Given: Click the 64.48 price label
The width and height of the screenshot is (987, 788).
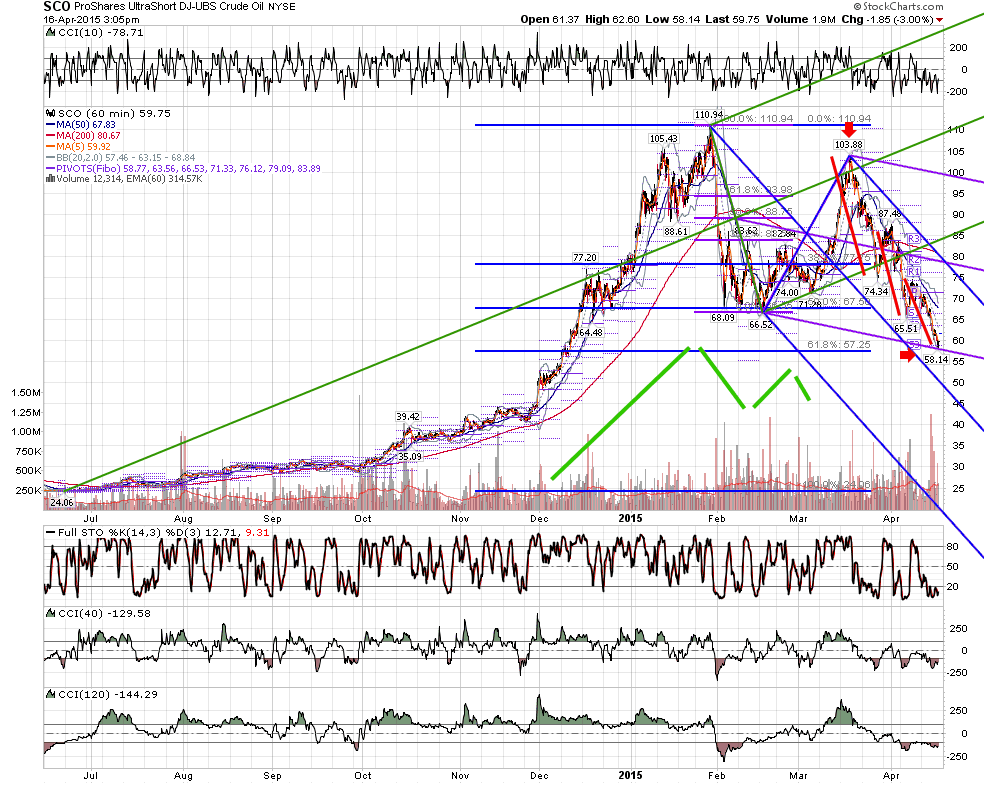Looking at the screenshot, I should pyautogui.click(x=591, y=332).
